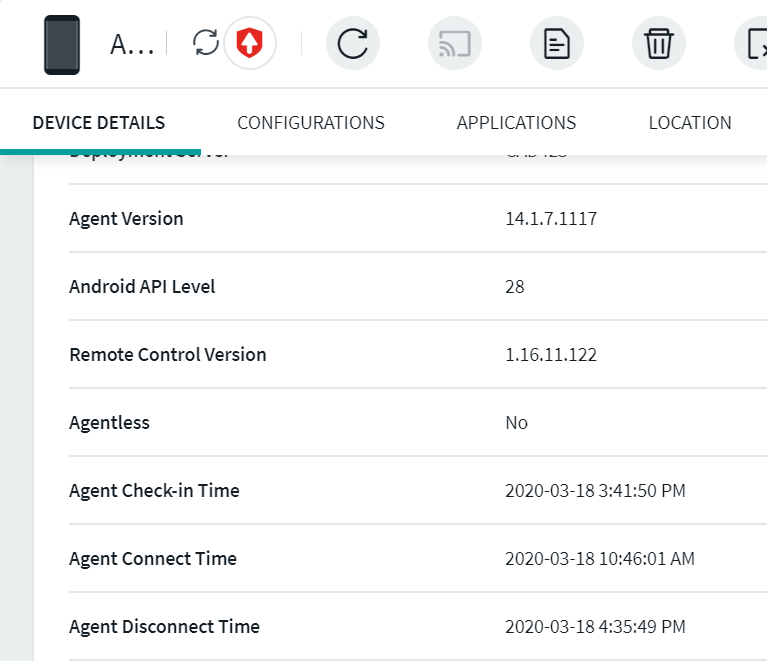Open the Configurations tab
767x661 pixels.
(x=310, y=123)
